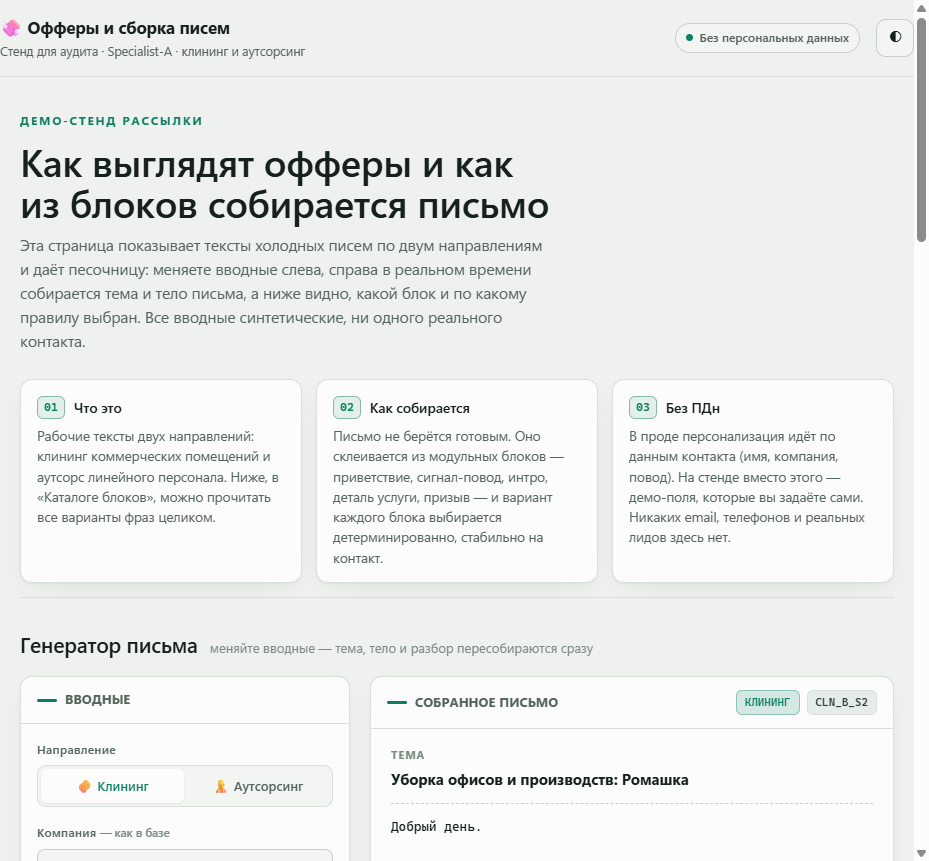Click the 'Без персональных данных' badge
The image size is (929, 861).
[767, 38]
